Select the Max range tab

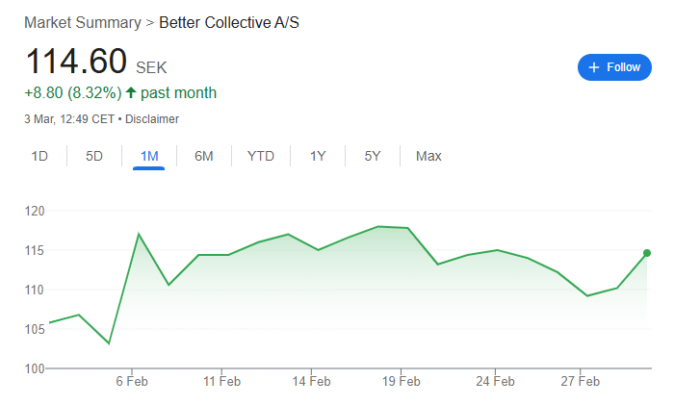click(x=429, y=156)
